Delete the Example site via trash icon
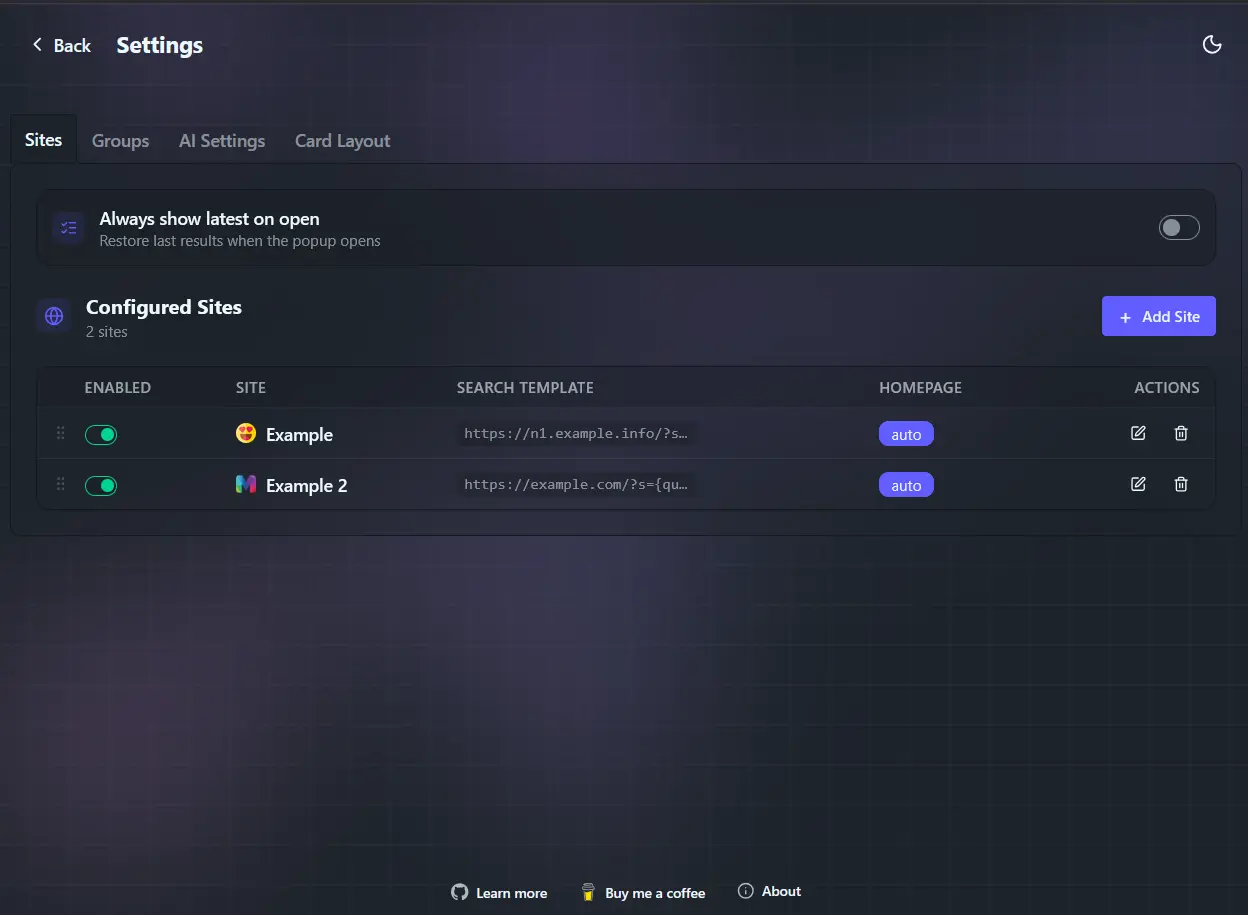The width and height of the screenshot is (1248, 915). [x=1181, y=433]
